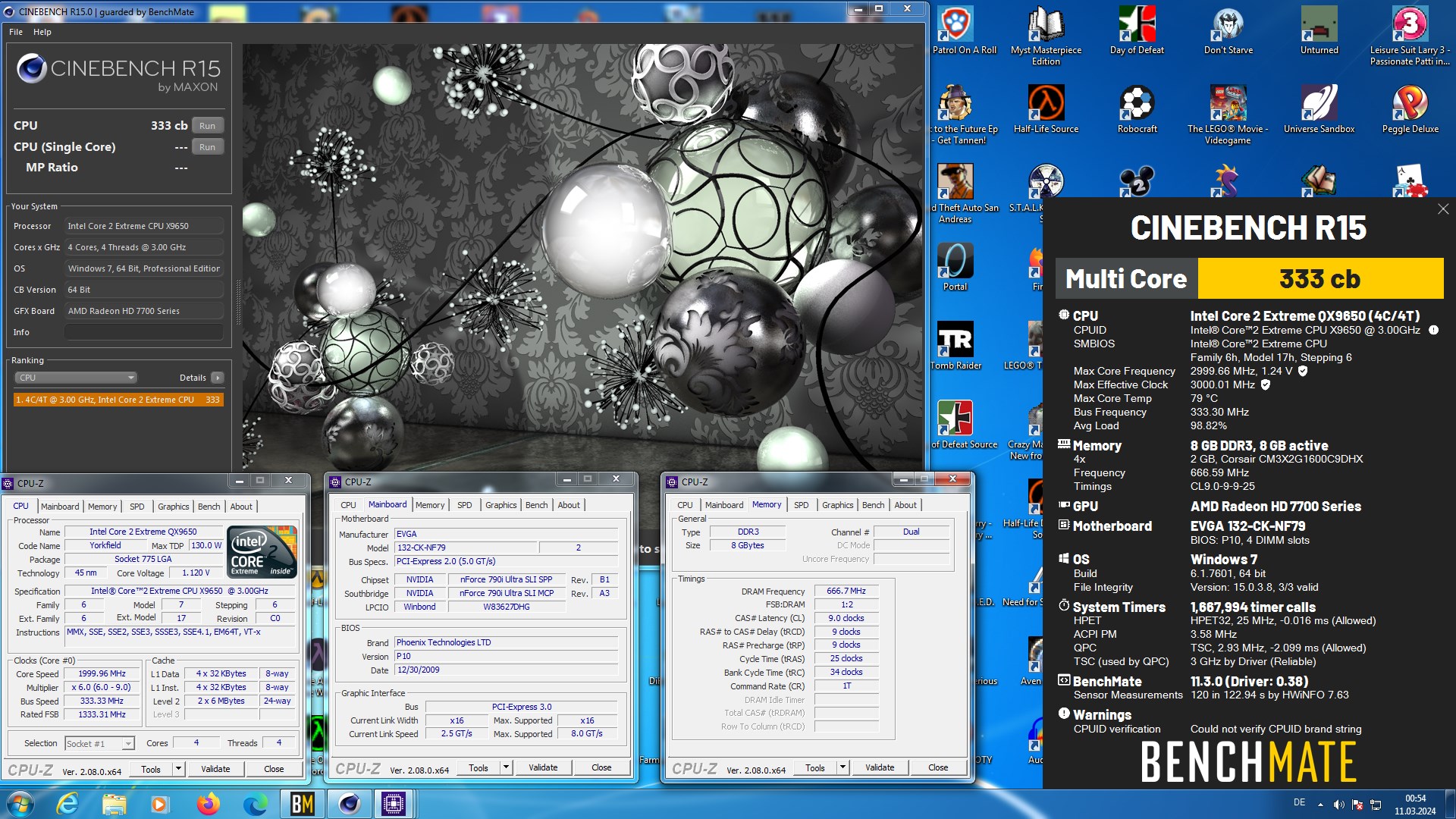
Task: Open the Back to the Future Ep shortcut
Action: click(962, 114)
